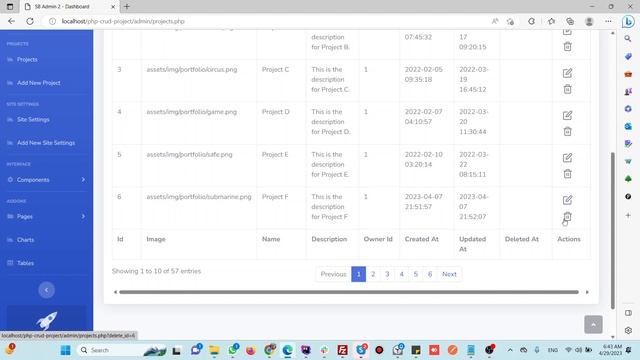The image size is (640, 360).
Task: Reload the page with refresh icon
Action: tap(30, 21)
